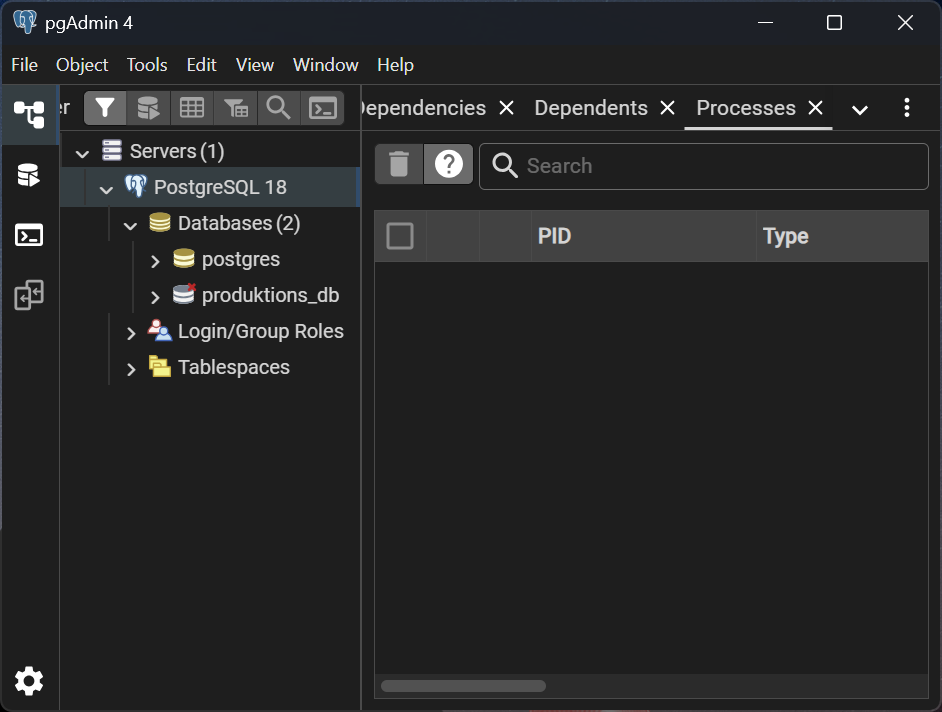This screenshot has width=942, height=712.
Task: Click the View Data table icon
Action: pos(192,108)
